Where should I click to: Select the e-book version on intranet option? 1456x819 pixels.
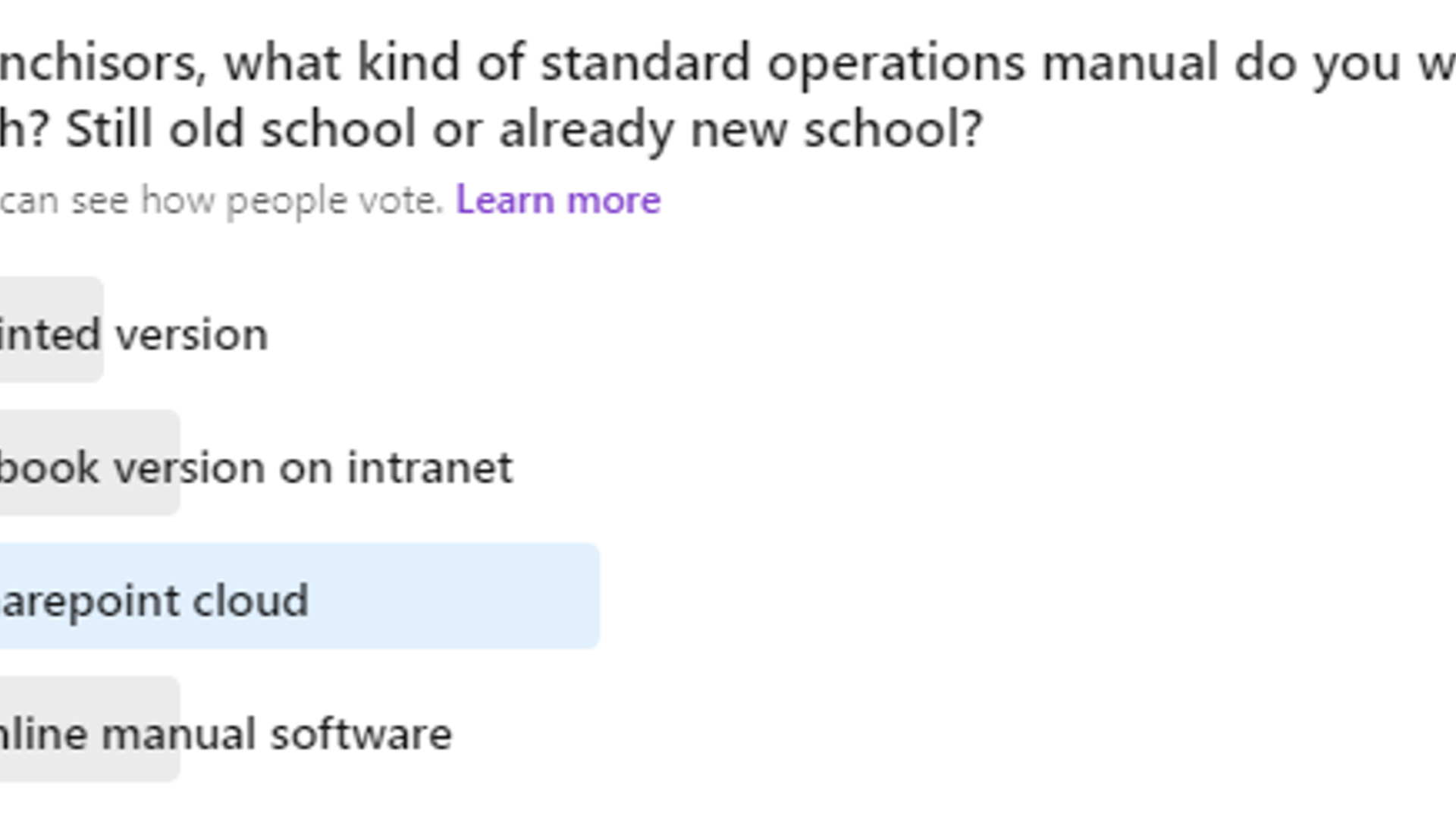coord(255,467)
